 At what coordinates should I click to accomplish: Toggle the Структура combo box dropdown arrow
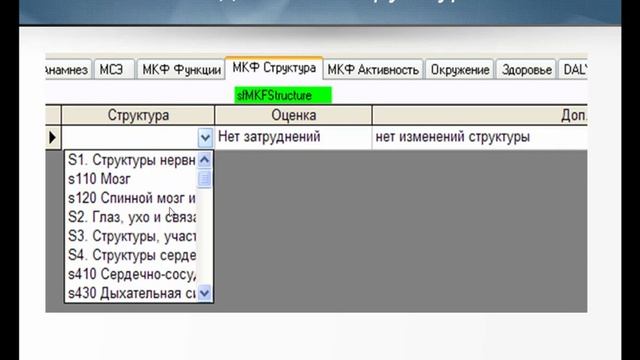[x=205, y=138]
